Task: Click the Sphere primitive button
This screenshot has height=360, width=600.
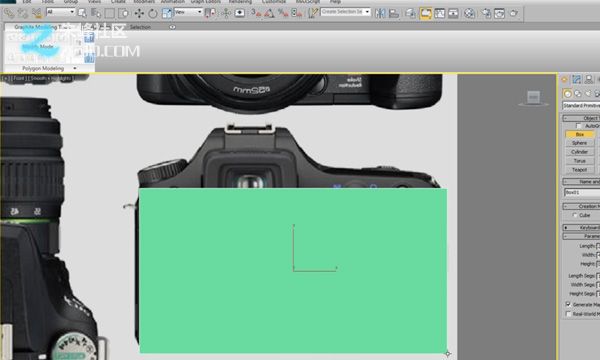Action: tap(580, 143)
